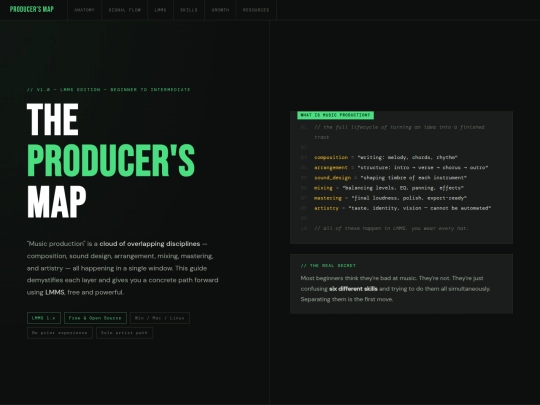Select the LMMS nav item
The height and width of the screenshot is (405, 540).
[160, 10]
